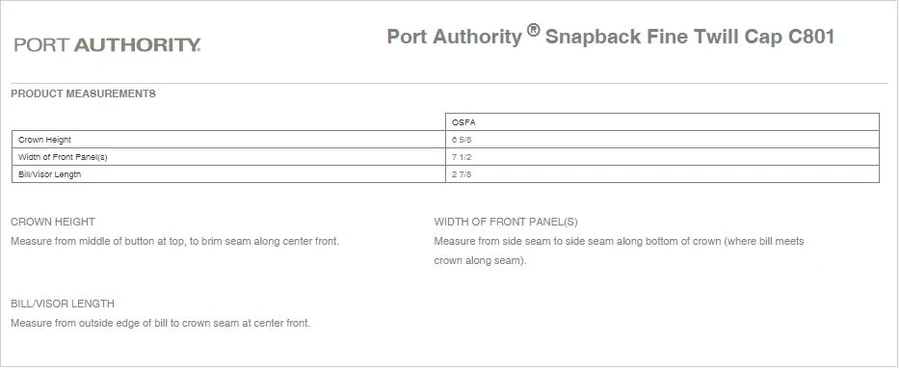This screenshot has height=370, width=900.
Task: Click the Port Authority logo
Action: [107, 45]
